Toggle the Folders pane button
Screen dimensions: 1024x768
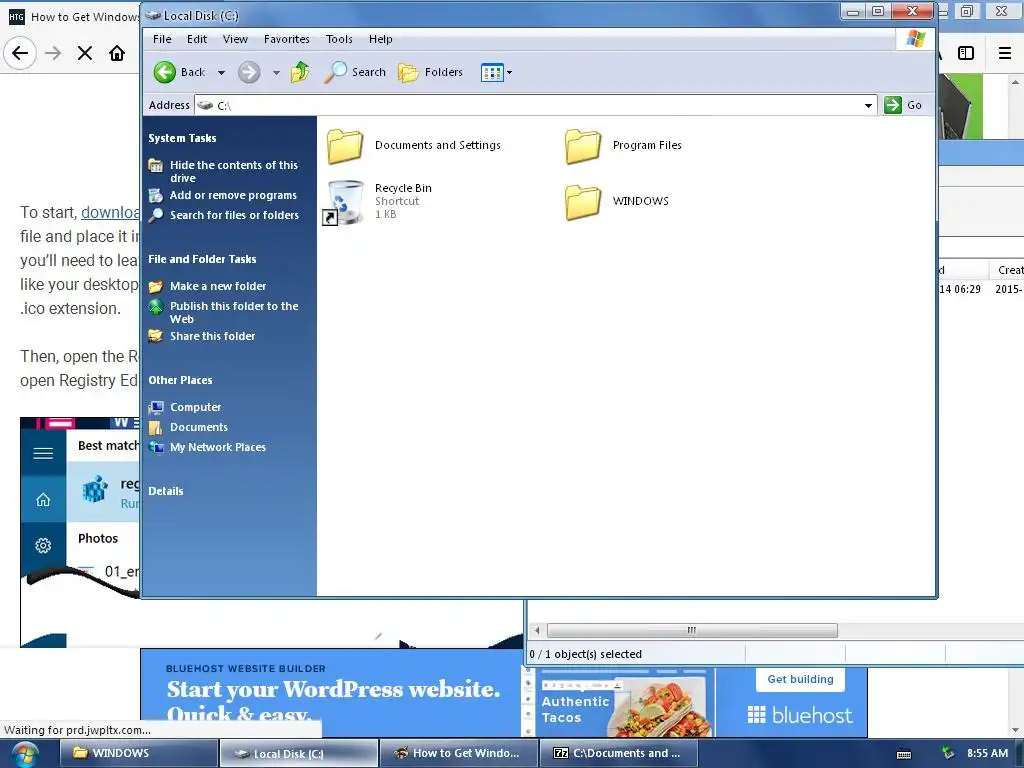pyautogui.click(x=430, y=72)
